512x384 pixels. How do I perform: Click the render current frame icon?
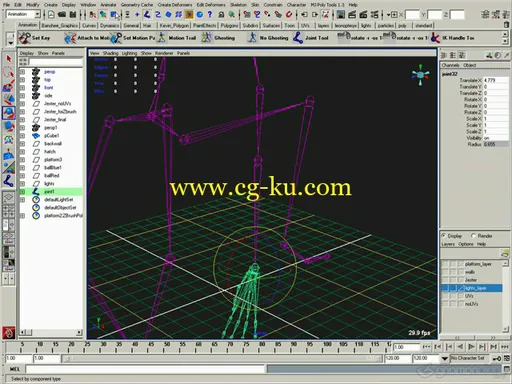coord(352,14)
